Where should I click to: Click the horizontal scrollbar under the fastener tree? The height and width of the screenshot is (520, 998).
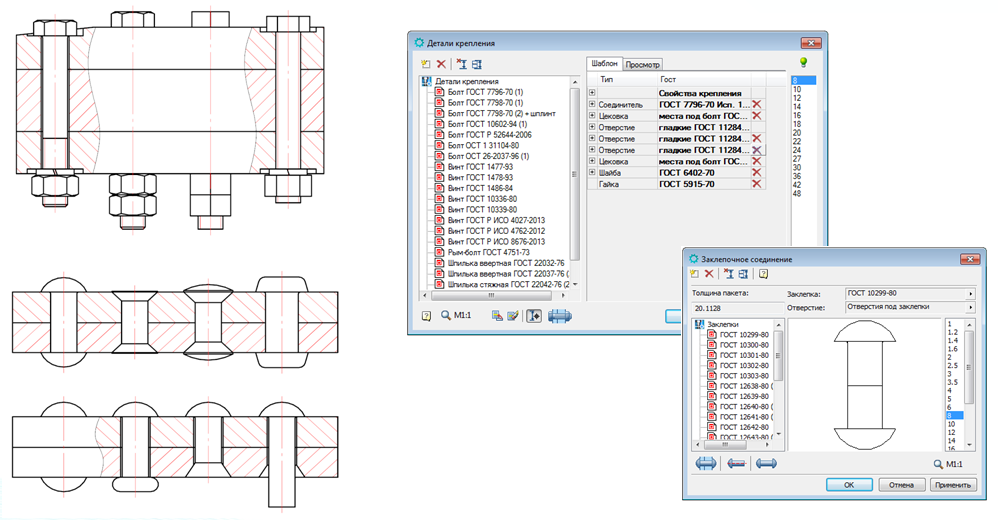(493, 296)
